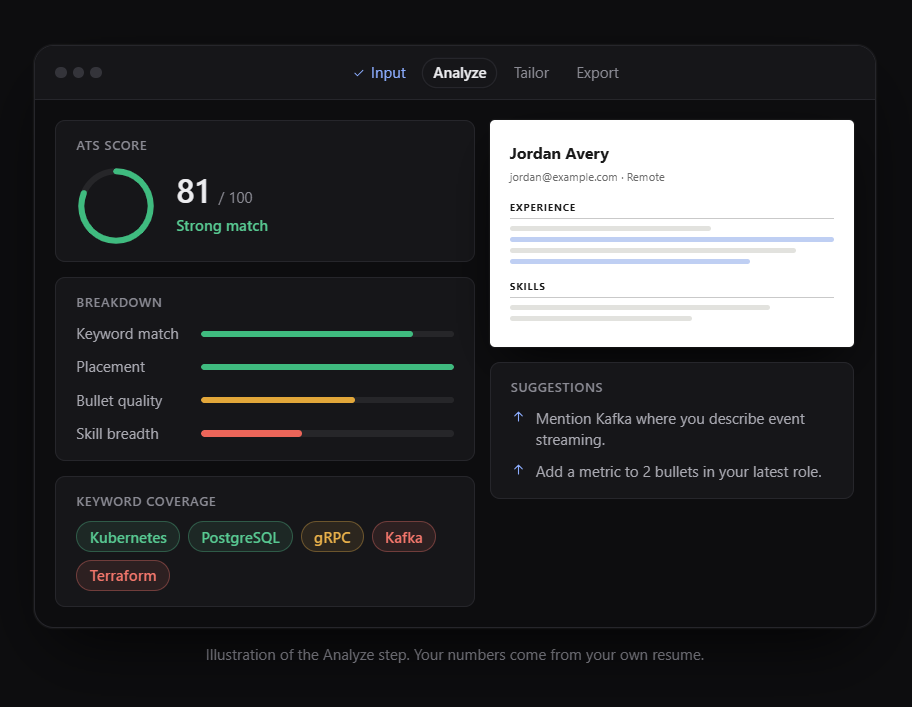Click the "Skill breadth" label

tap(117, 434)
